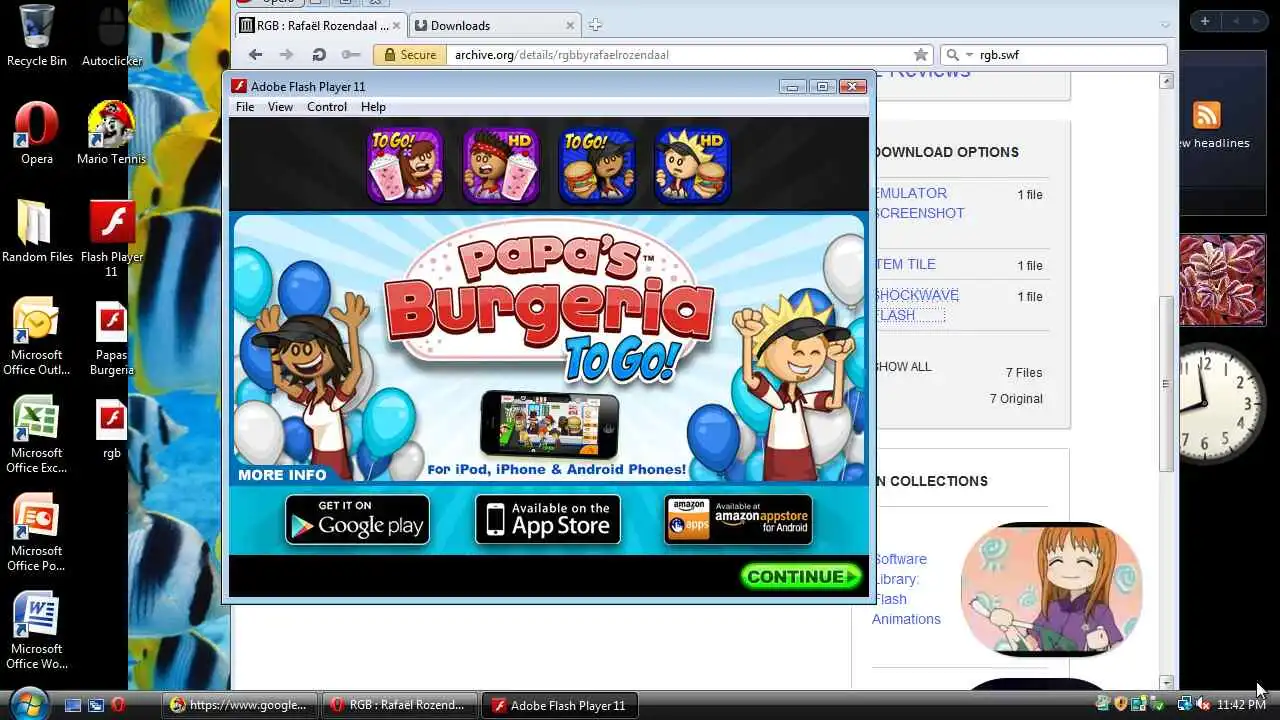This screenshot has height=720, width=1280.
Task: Click Show Desktop in quick launch
Action: coord(73,705)
